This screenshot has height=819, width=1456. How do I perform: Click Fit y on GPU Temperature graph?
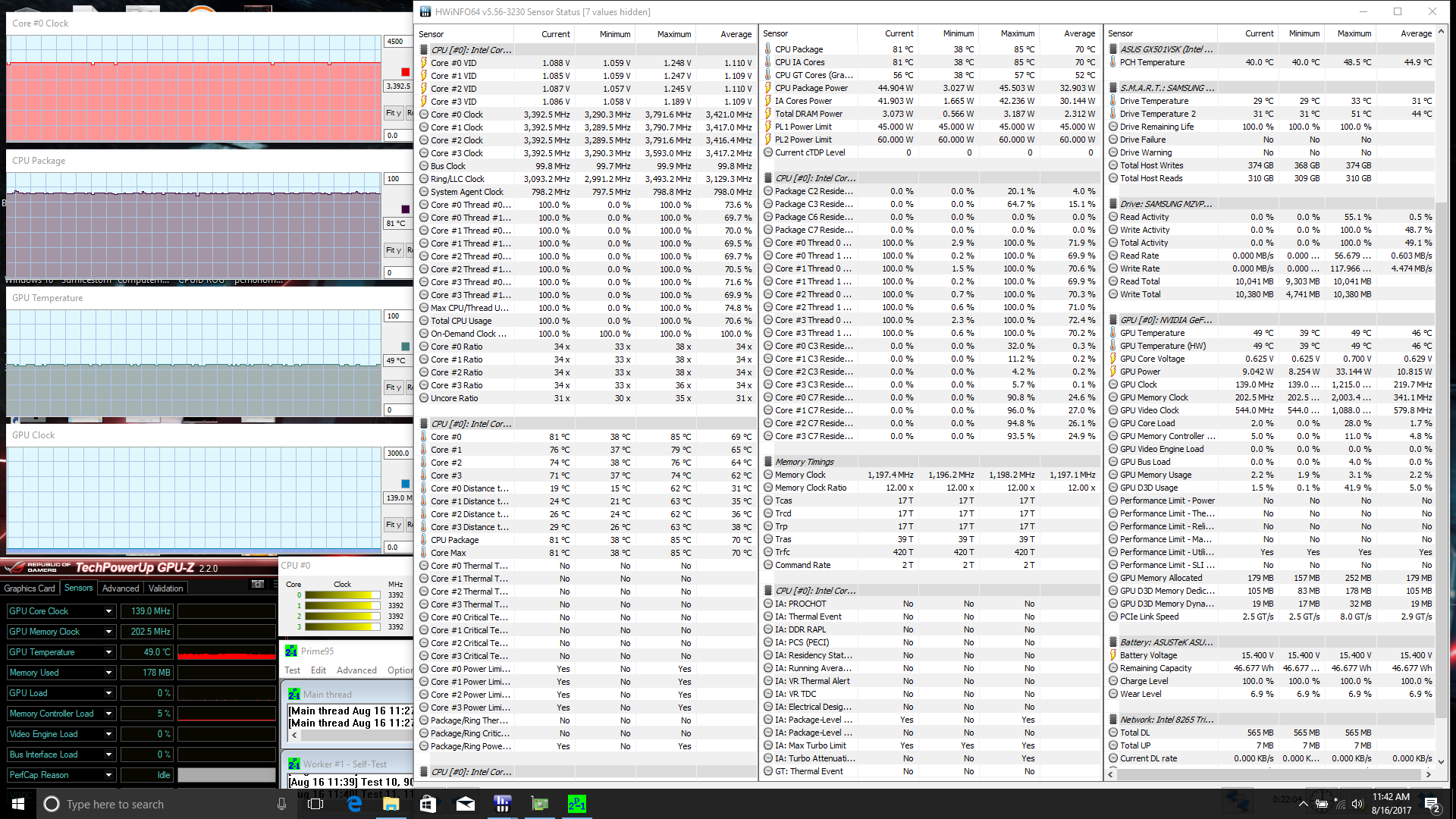(394, 388)
